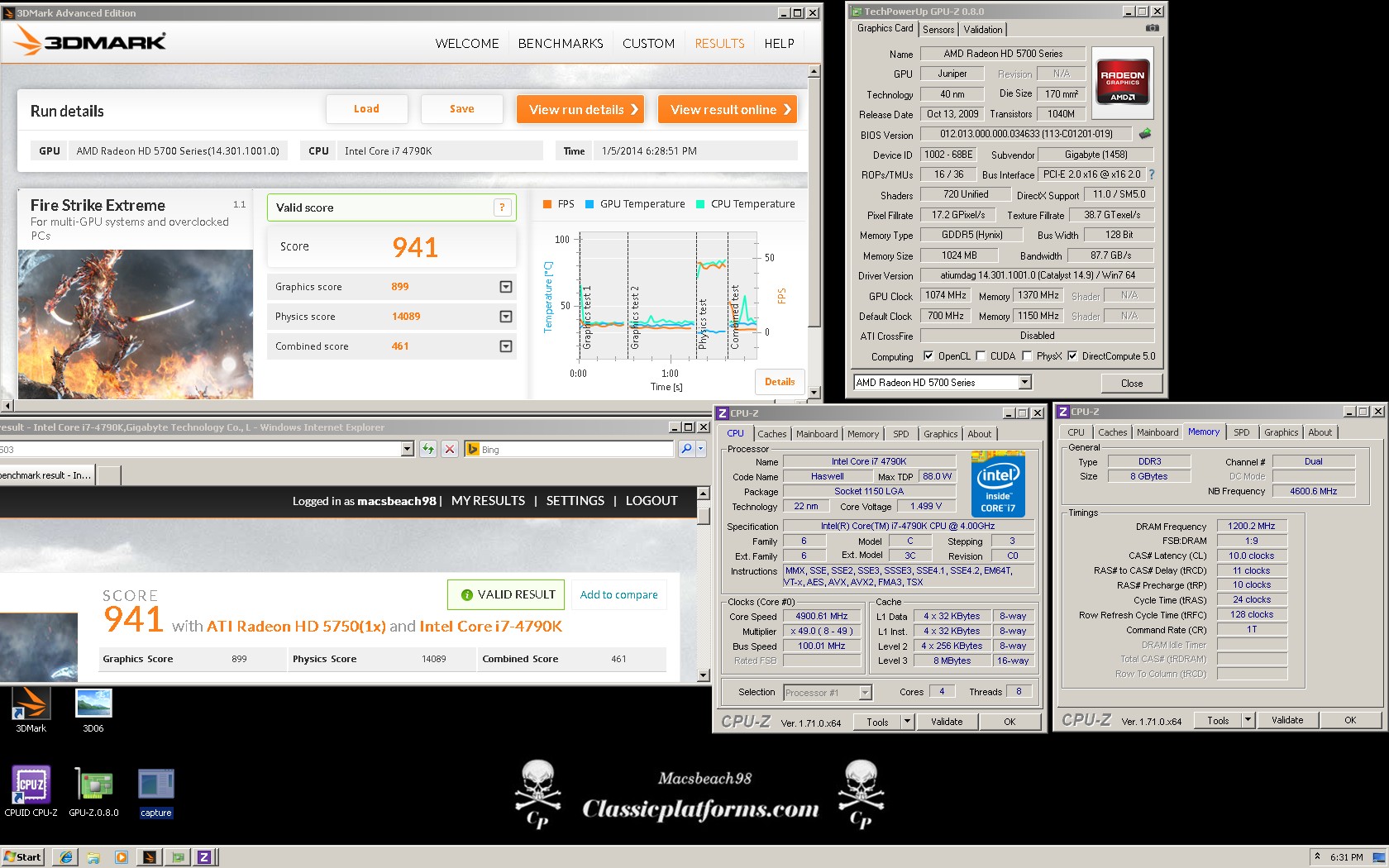The image size is (1389, 868).
Task: Open the search provider dropdown arrow
Action: [700, 449]
